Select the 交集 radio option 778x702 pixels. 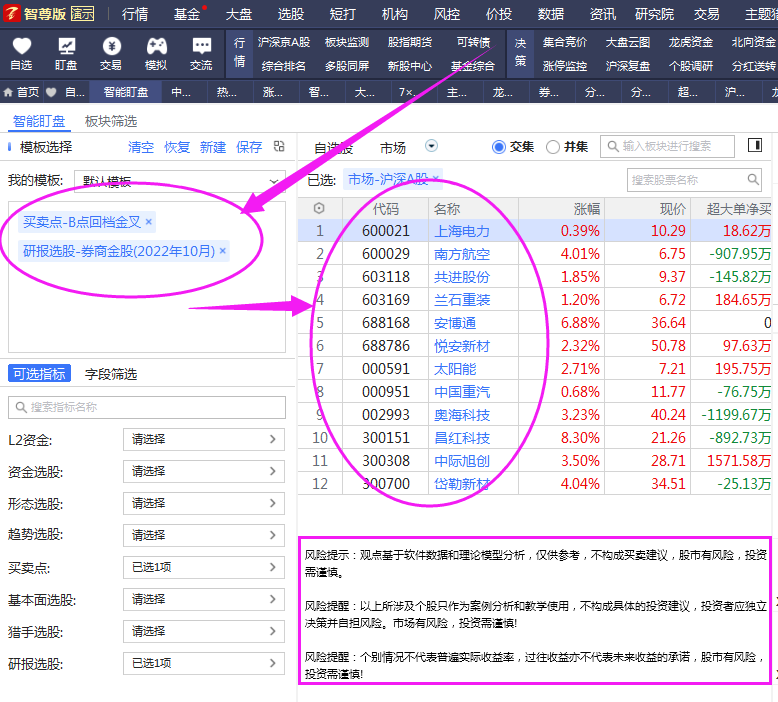pyautogui.click(x=499, y=147)
